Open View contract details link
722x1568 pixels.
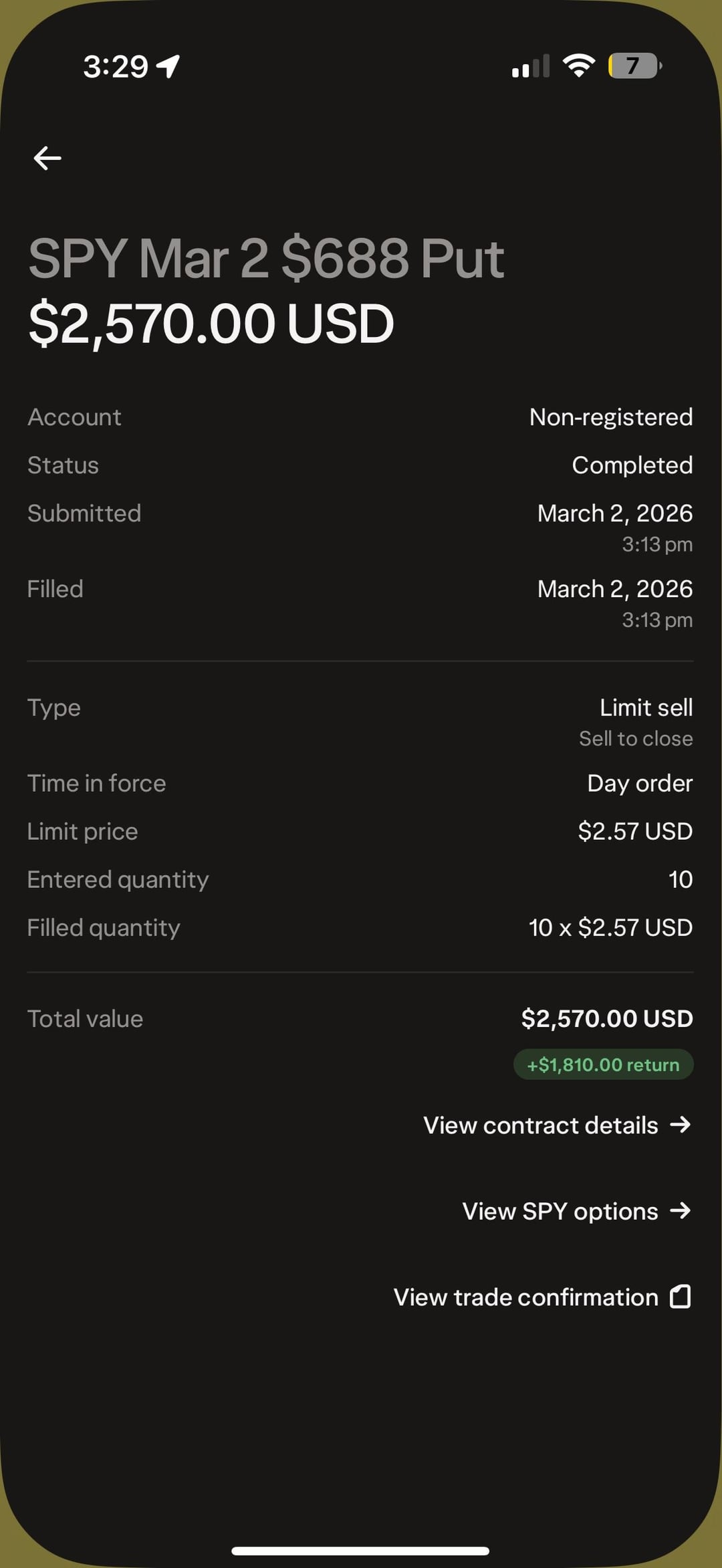(x=541, y=1125)
